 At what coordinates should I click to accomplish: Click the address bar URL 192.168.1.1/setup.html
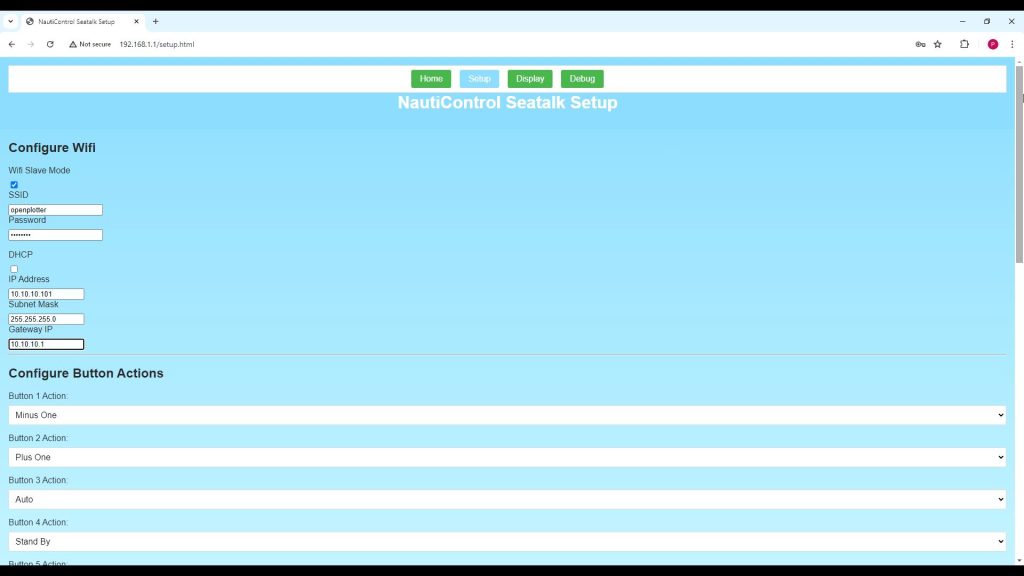[x=157, y=44]
